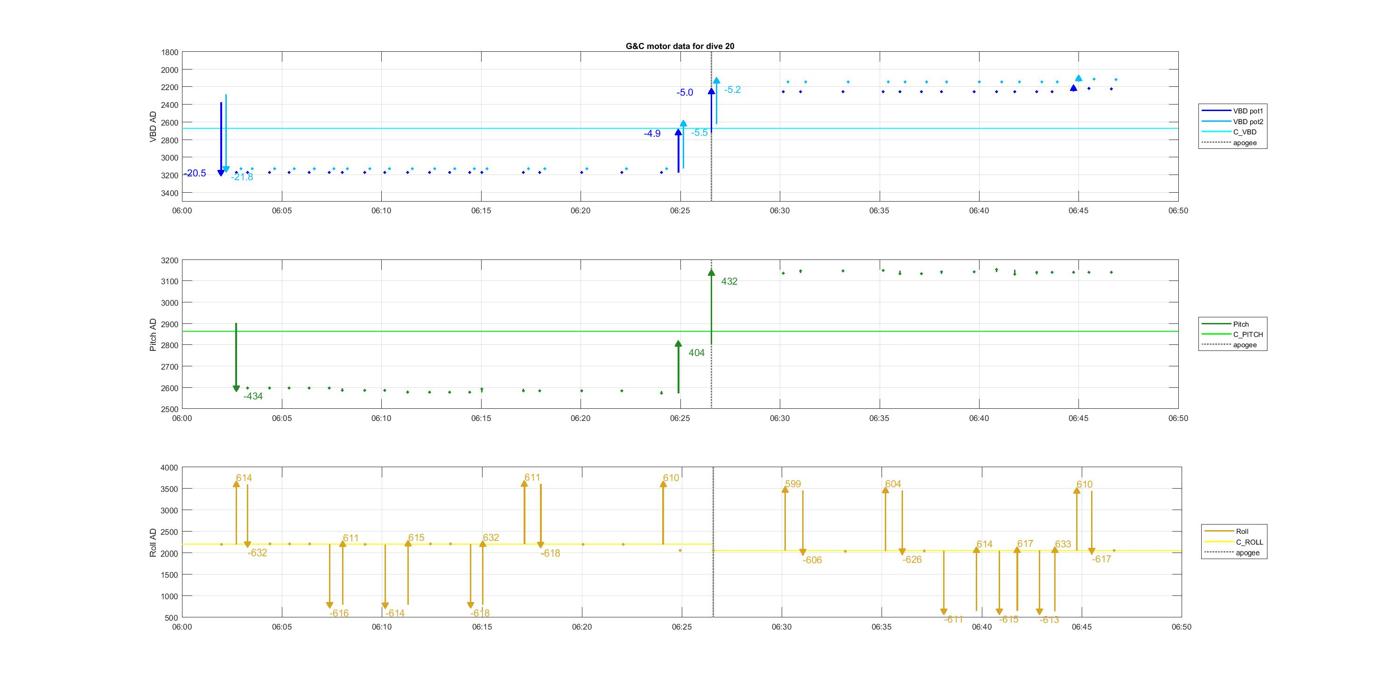Click the "599" roll data label
Viewport: 1400px width, 693px height.
click(793, 484)
